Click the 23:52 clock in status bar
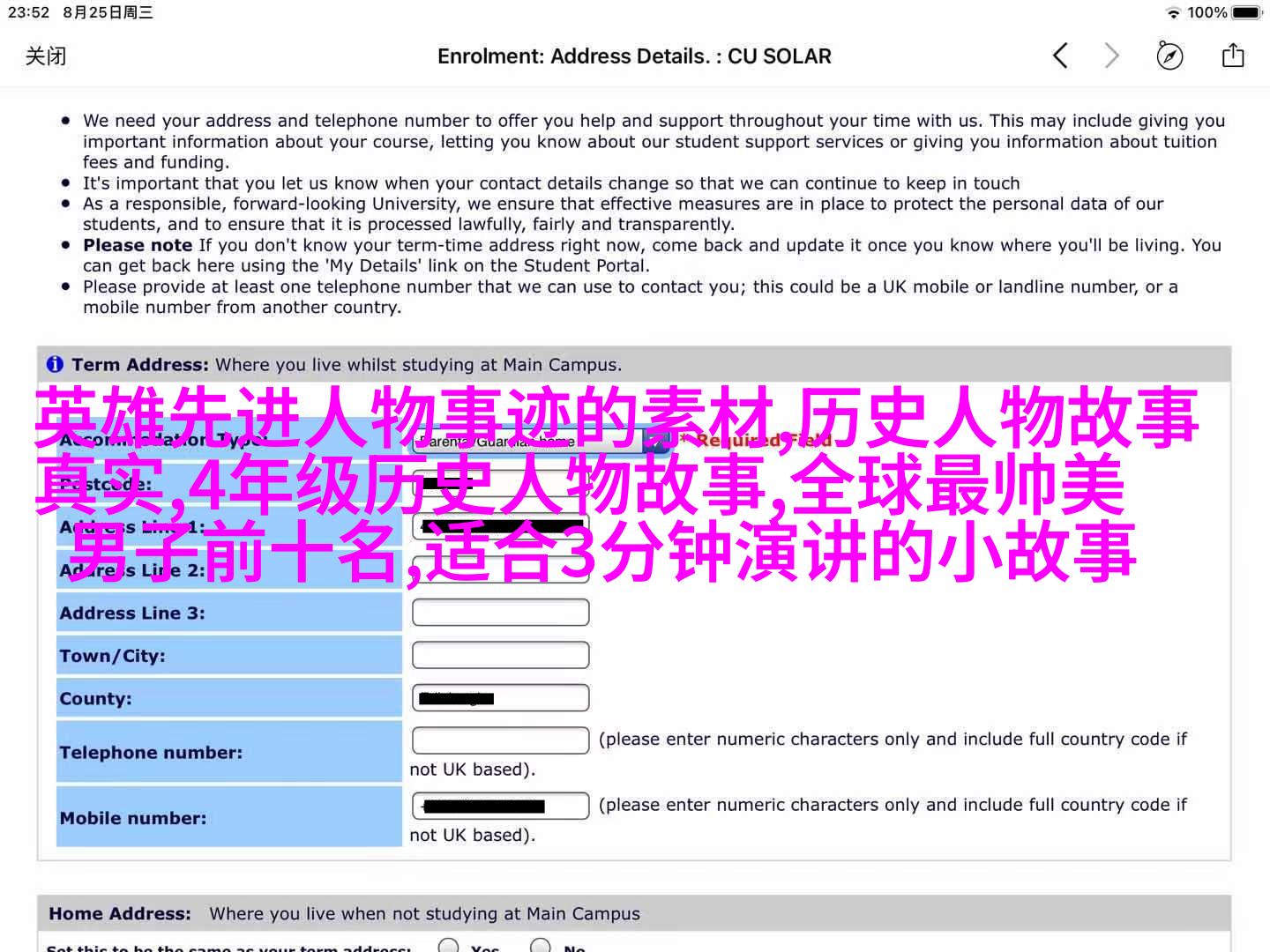Screen dimensions: 1270x952 (28, 12)
